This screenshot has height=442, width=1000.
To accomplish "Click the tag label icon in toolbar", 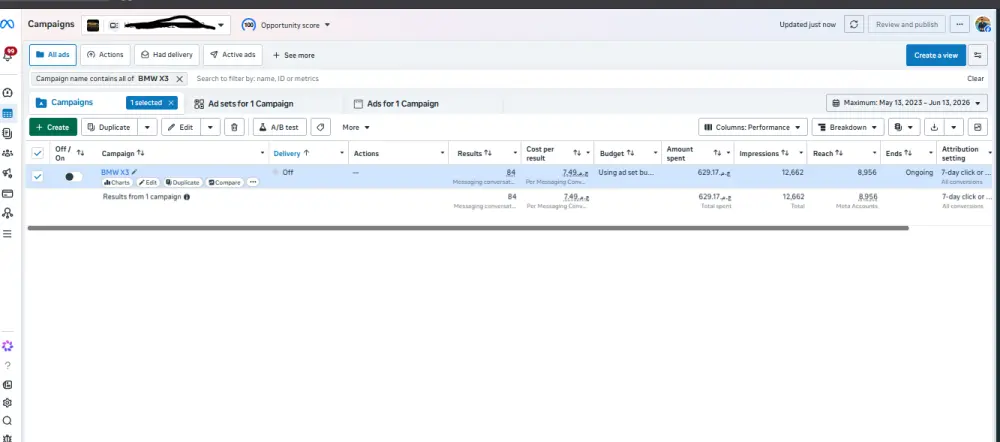I will (321, 127).
